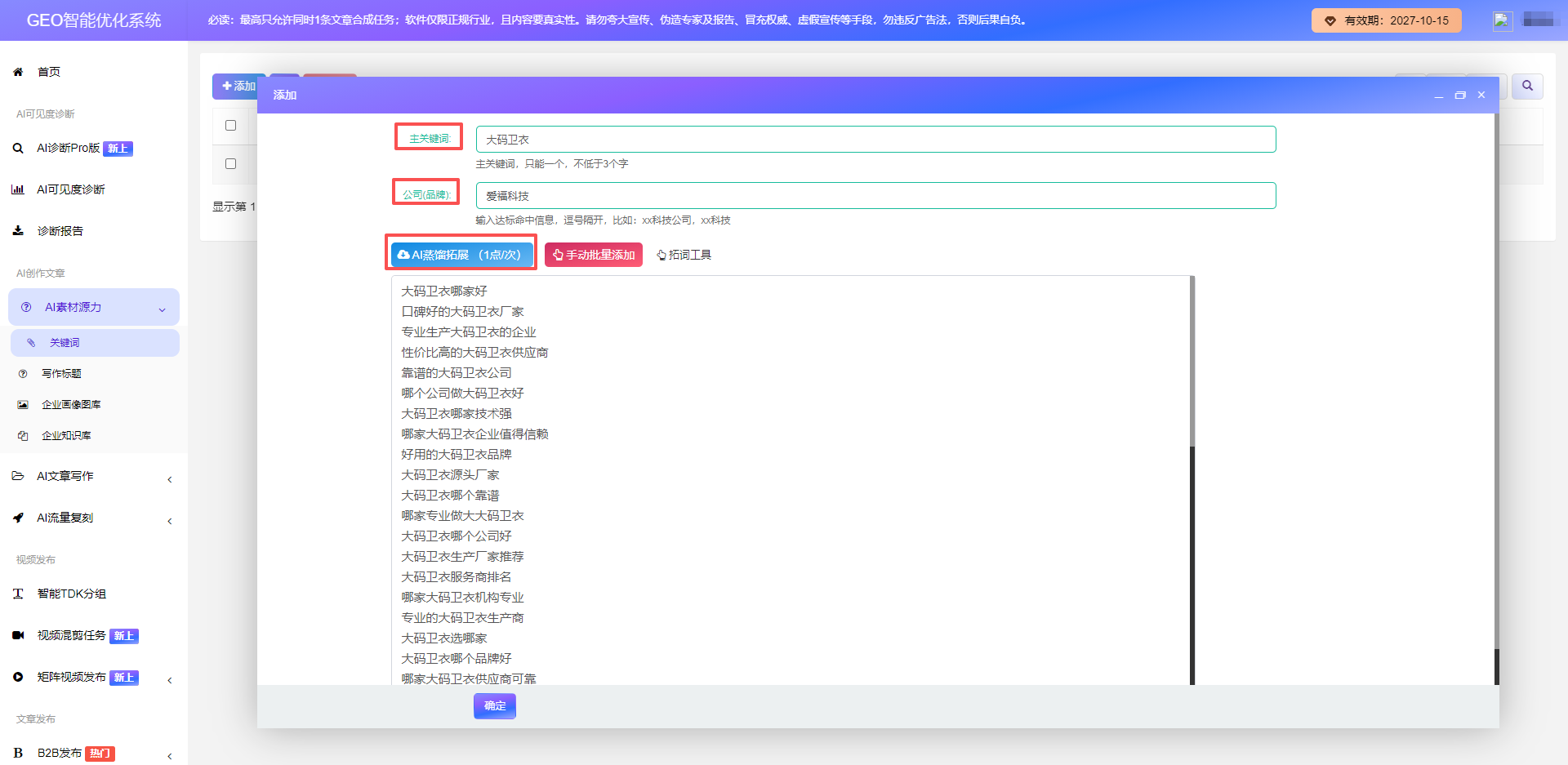The height and width of the screenshot is (765, 1568).
Task: Expand the 矩阵视频发布 submenu arrow
Action: pos(170,680)
